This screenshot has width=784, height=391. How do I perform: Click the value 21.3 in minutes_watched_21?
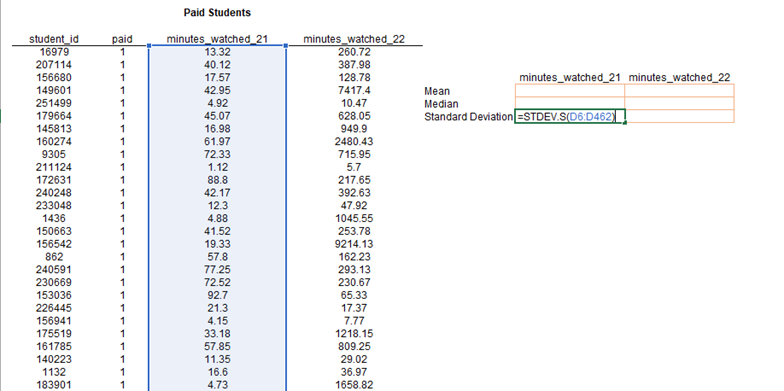click(x=217, y=308)
